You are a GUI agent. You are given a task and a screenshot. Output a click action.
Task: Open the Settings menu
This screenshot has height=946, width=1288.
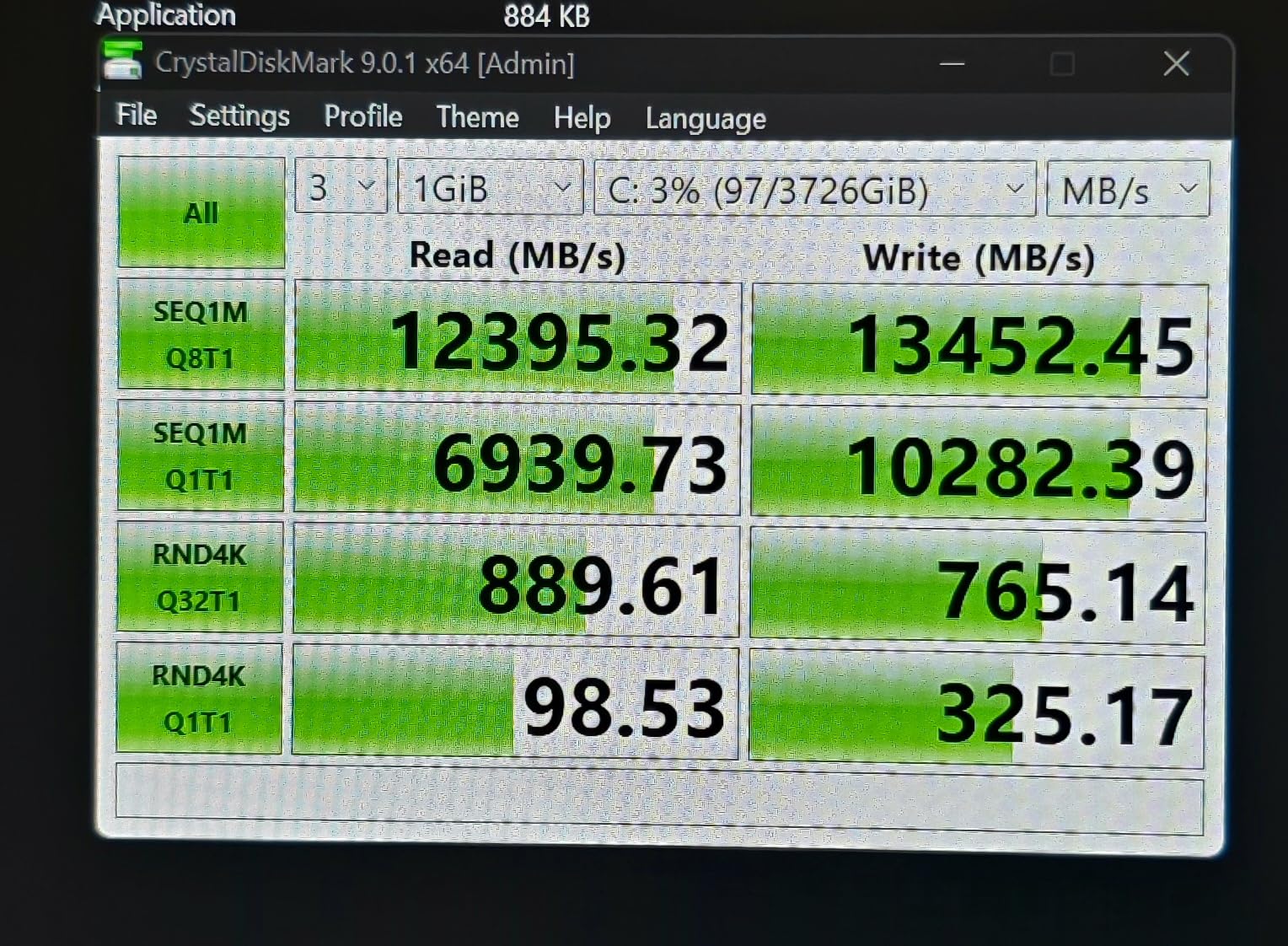tap(239, 116)
